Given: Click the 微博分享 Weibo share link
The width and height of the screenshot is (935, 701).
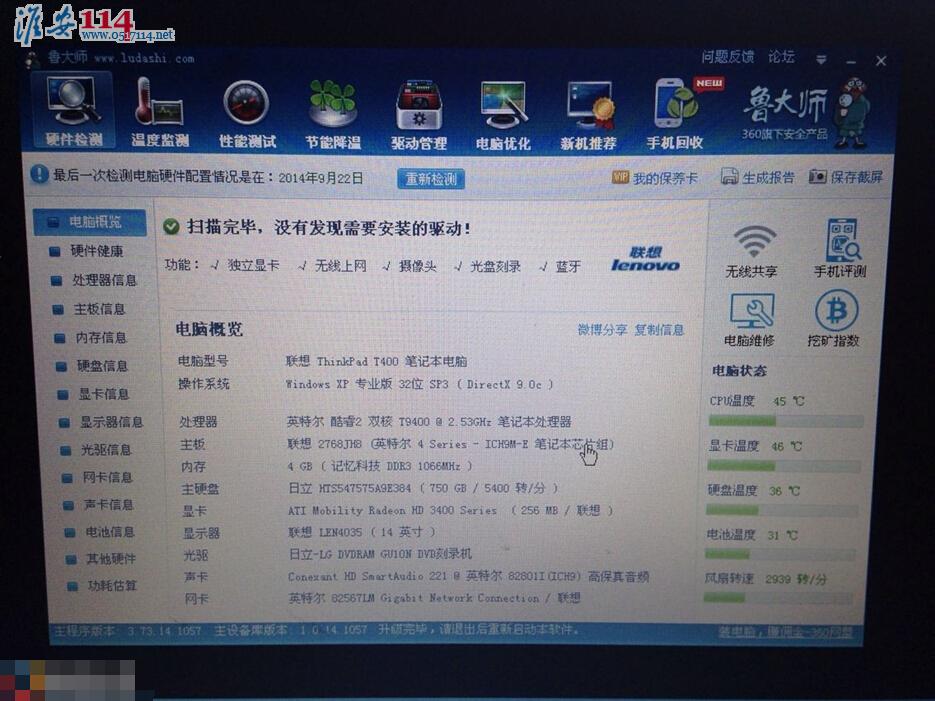Looking at the screenshot, I should pyautogui.click(x=602, y=329).
